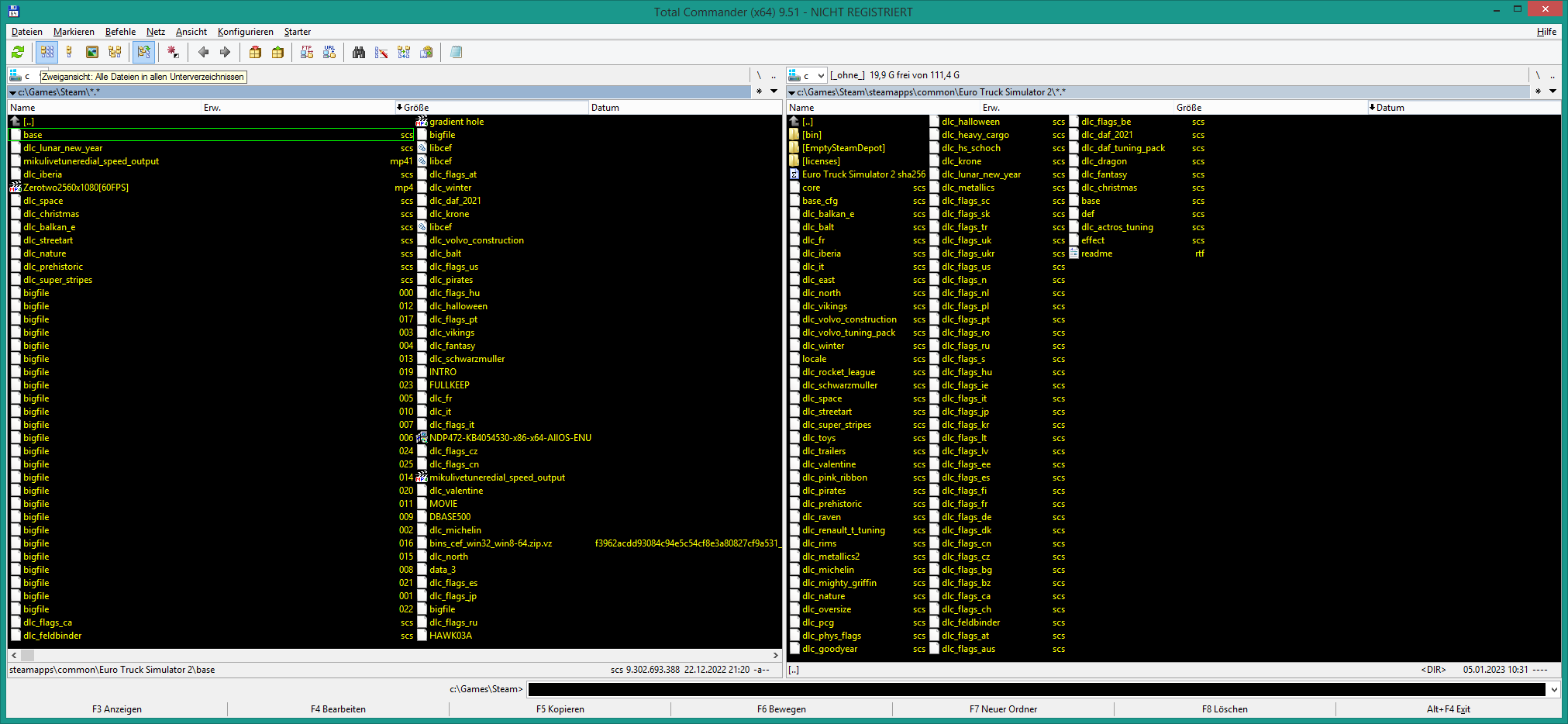Click the left panel root directory backslash
This screenshot has height=724, width=1568.
(x=759, y=75)
